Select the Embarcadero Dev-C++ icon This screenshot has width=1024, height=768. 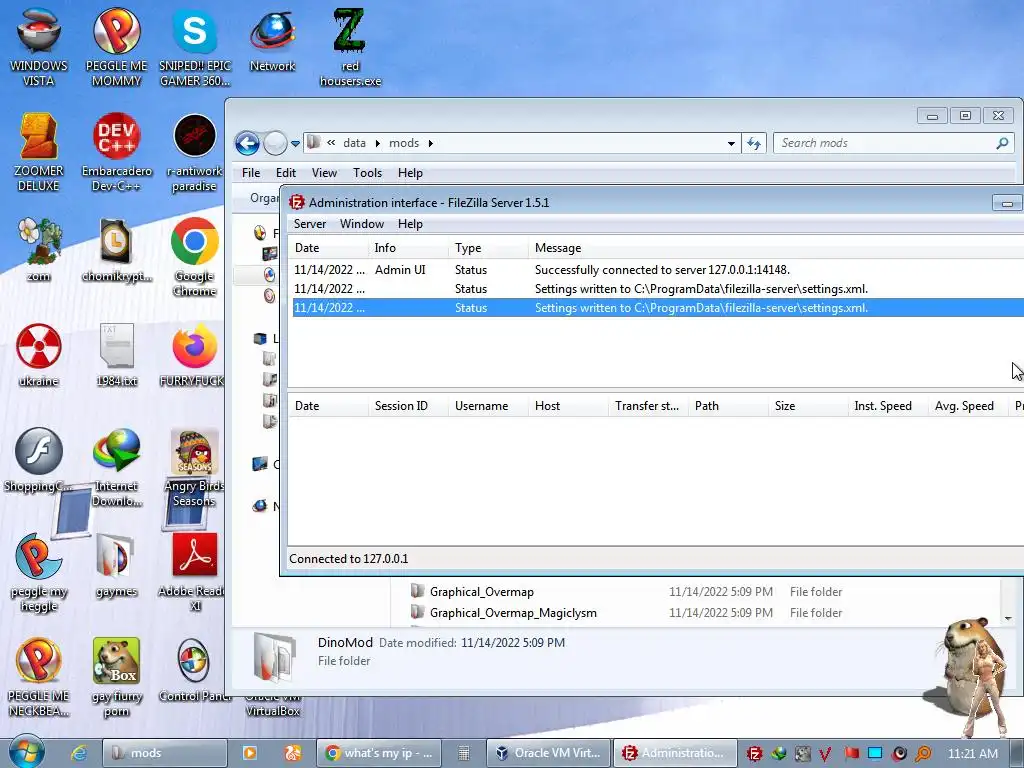pos(116,152)
